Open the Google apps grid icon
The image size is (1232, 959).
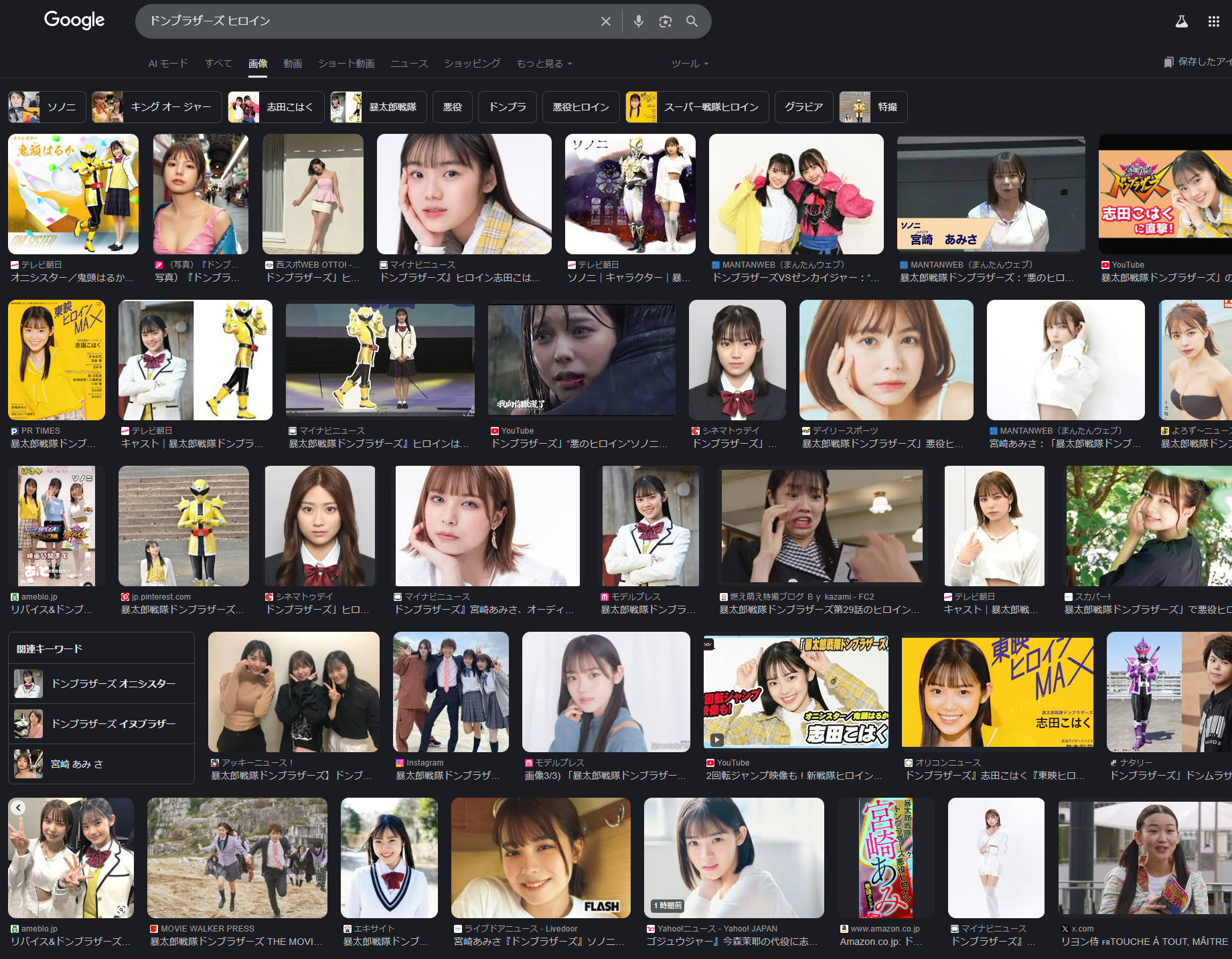[x=1213, y=21]
